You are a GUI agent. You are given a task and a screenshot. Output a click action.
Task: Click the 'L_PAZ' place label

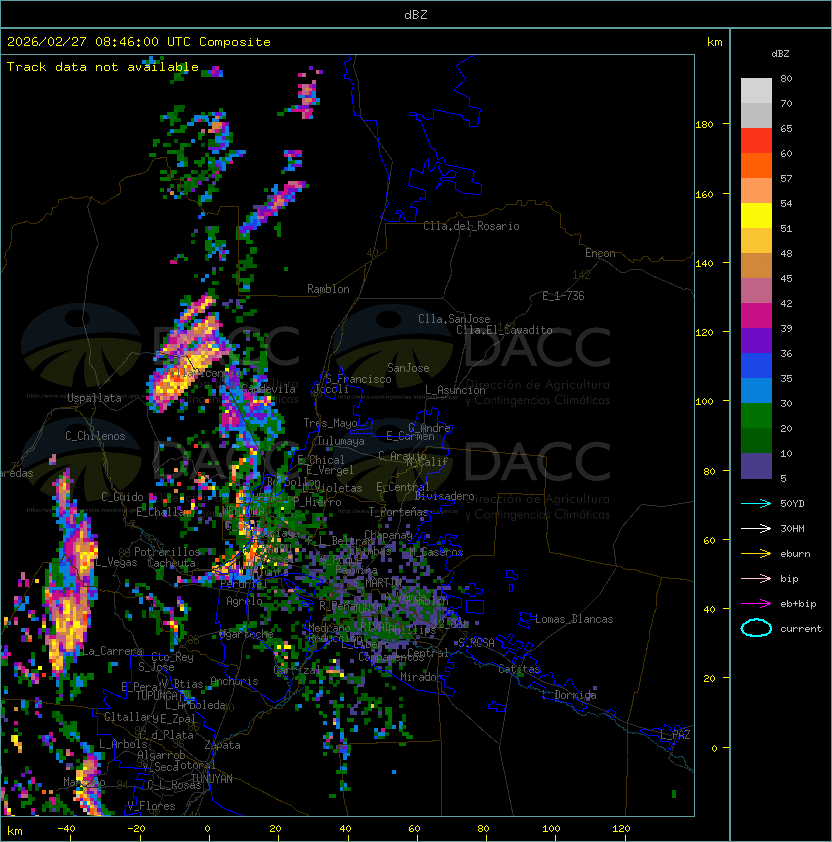675,735
